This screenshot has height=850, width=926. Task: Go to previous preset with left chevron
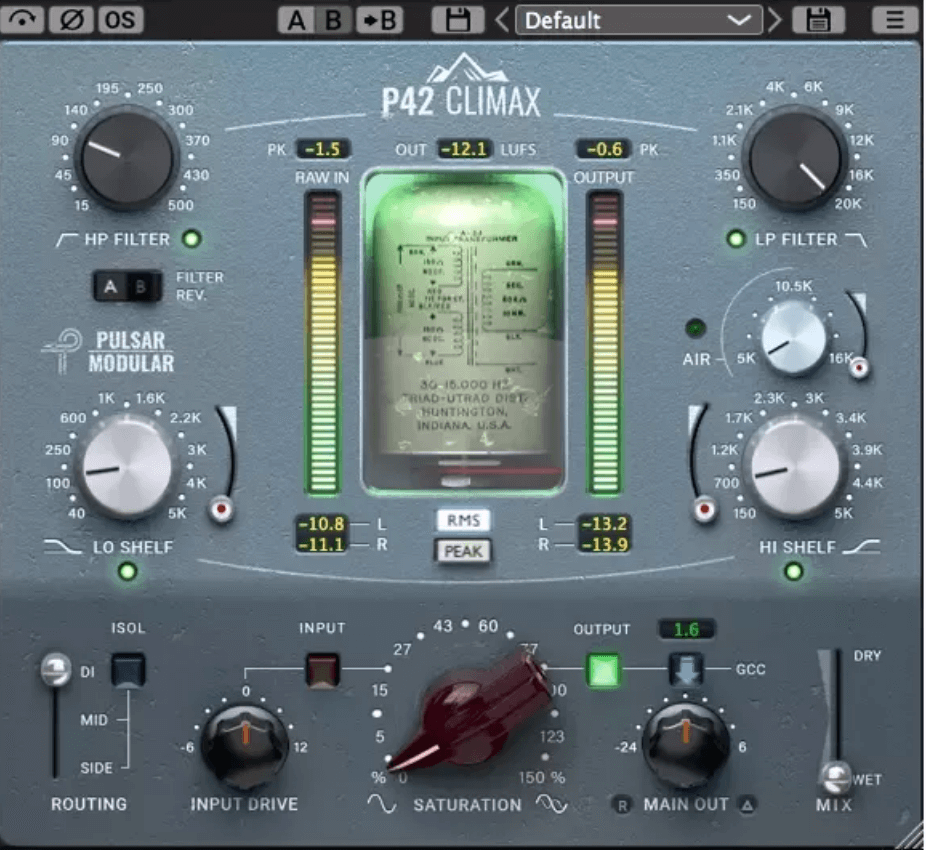pyautogui.click(x=502, y=20)
